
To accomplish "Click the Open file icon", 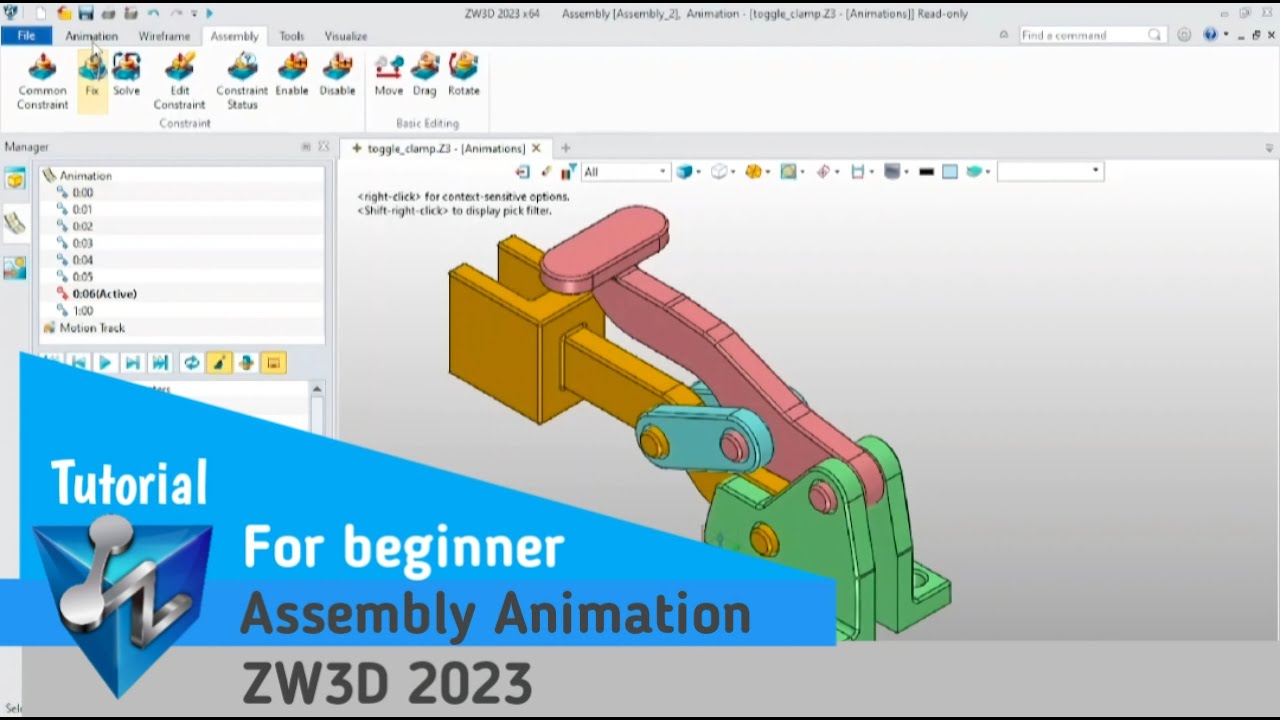I will tap(64, 13).
